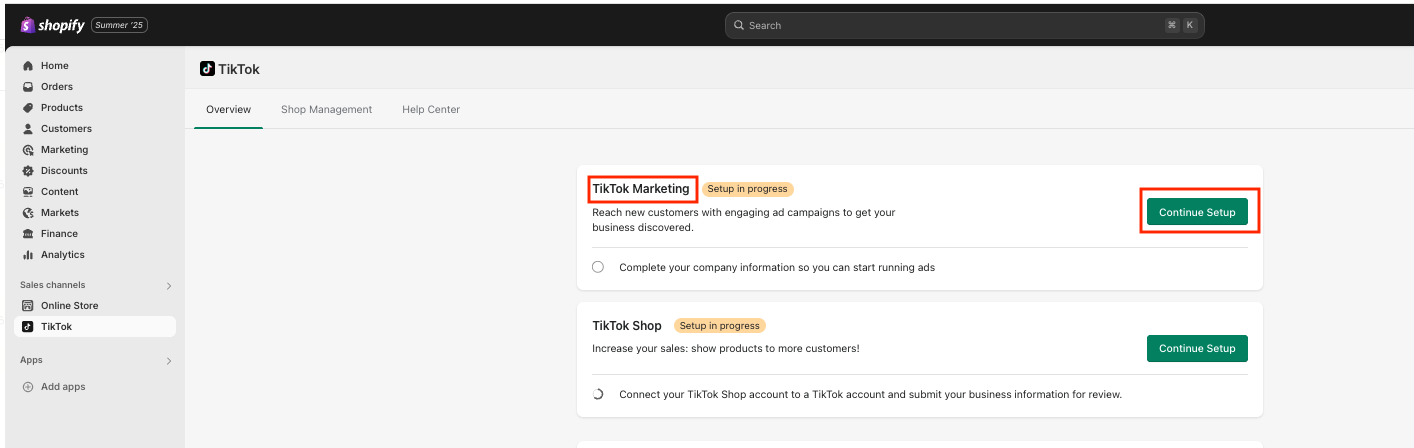Switch to the Shop Management tab

[326, 110]
